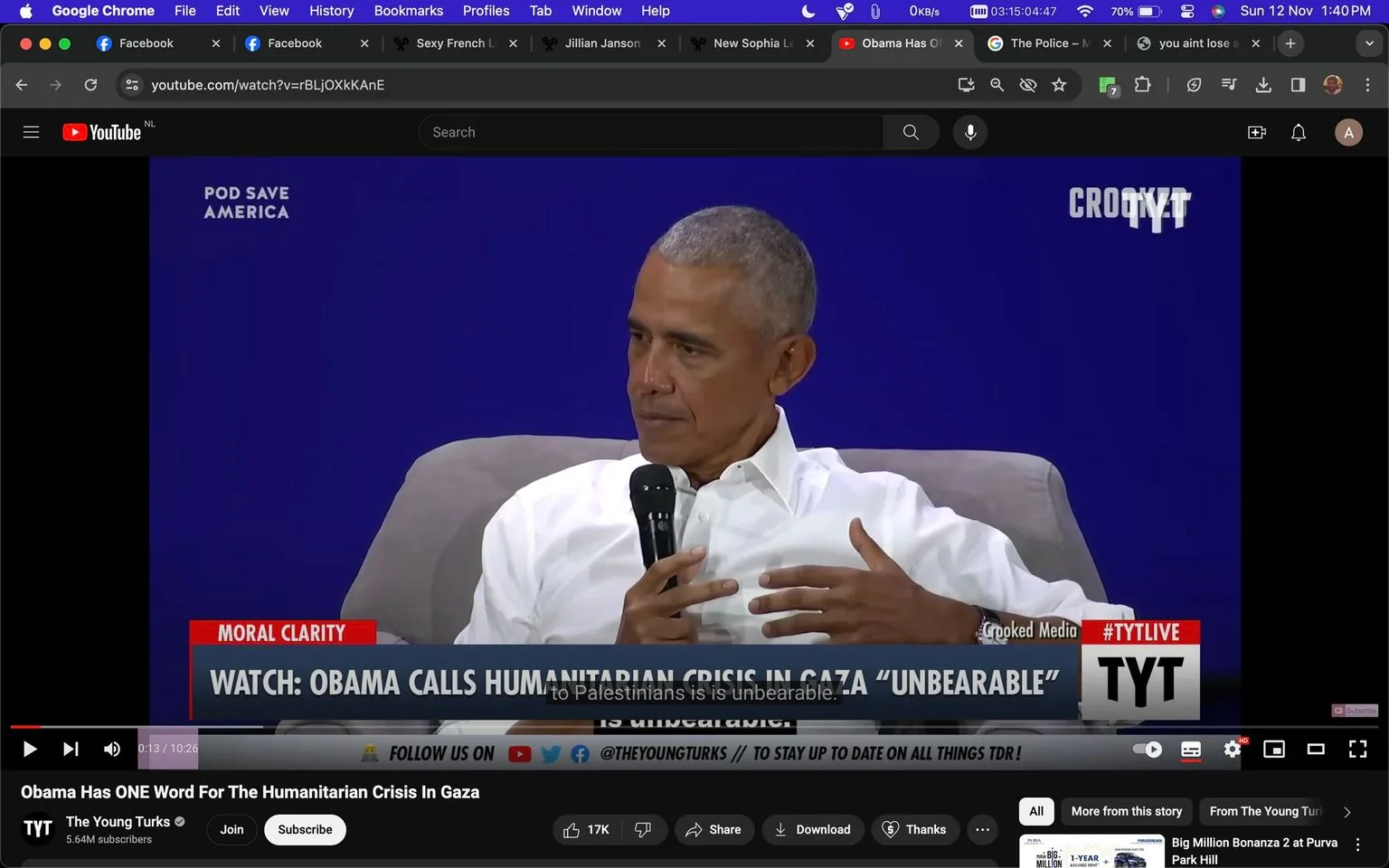1389x868 pixels.
Task: Skip to next video
Action: pyautogui.click(x=71, y=749)
